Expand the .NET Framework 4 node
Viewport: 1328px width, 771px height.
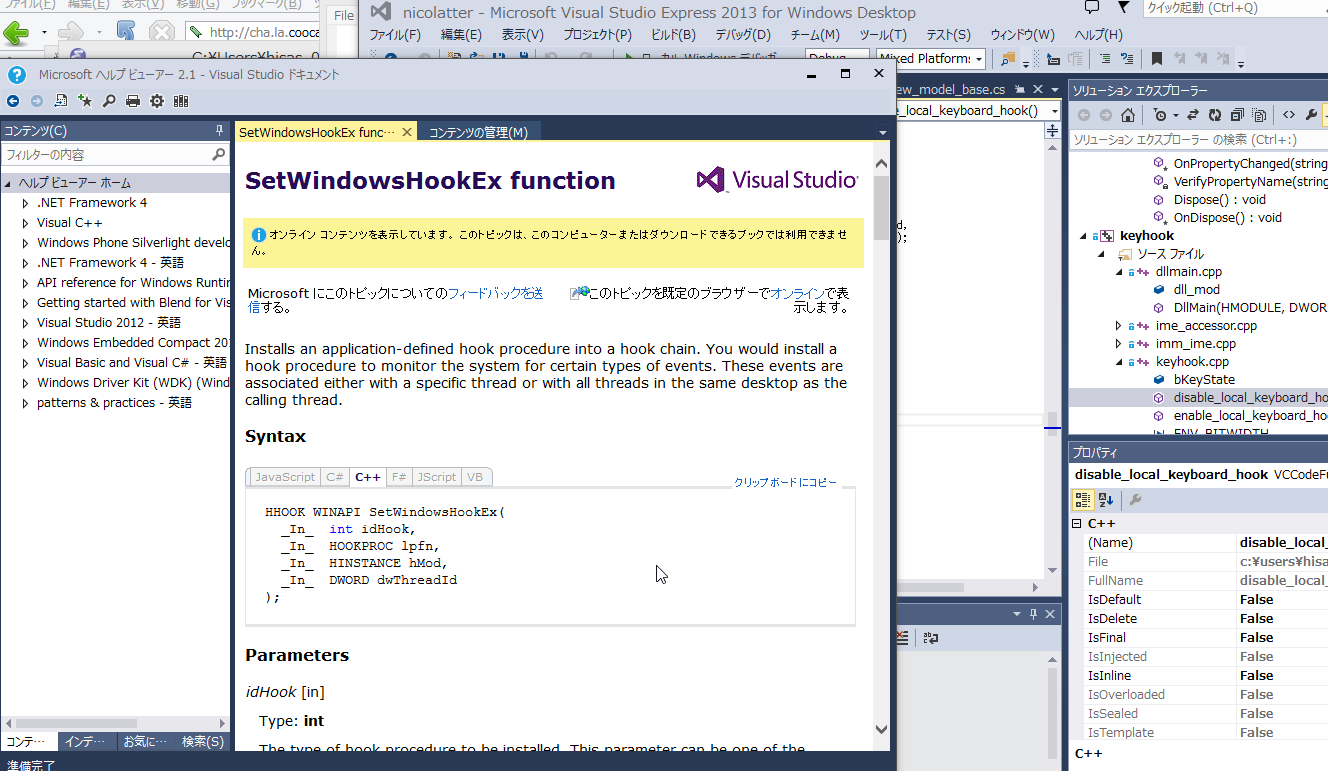[x=26, y=203]
